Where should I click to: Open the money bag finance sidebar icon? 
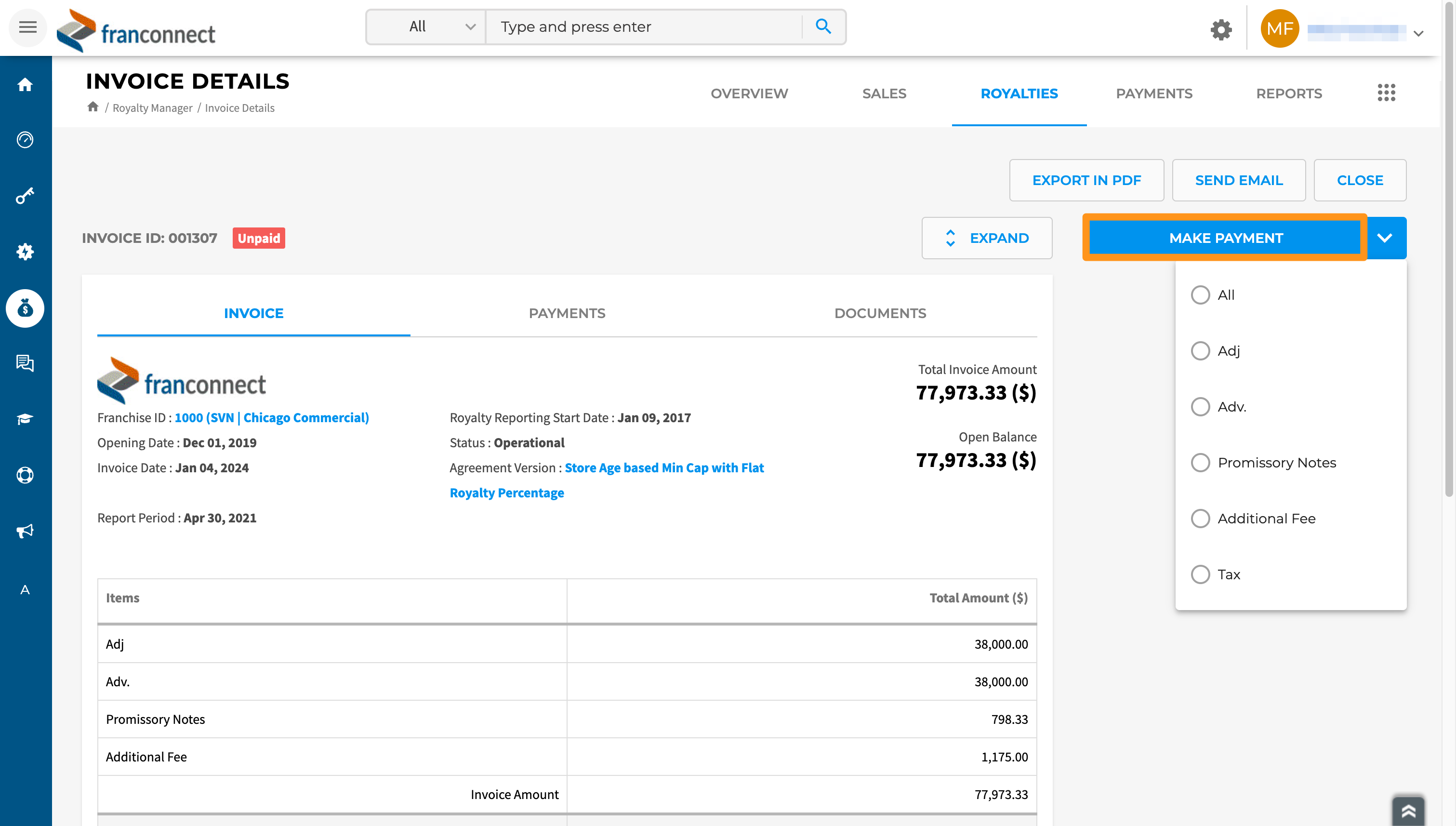[x=25, y=308]
